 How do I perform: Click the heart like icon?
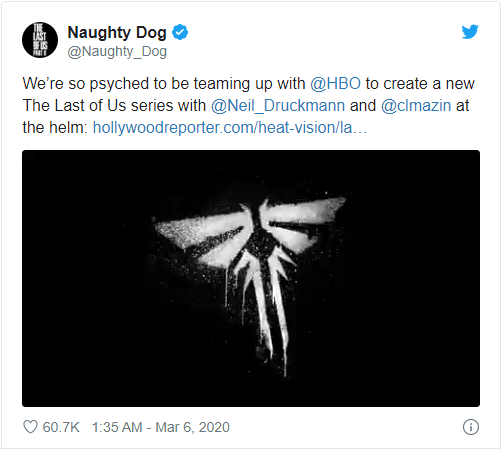(x=30, y=427)
